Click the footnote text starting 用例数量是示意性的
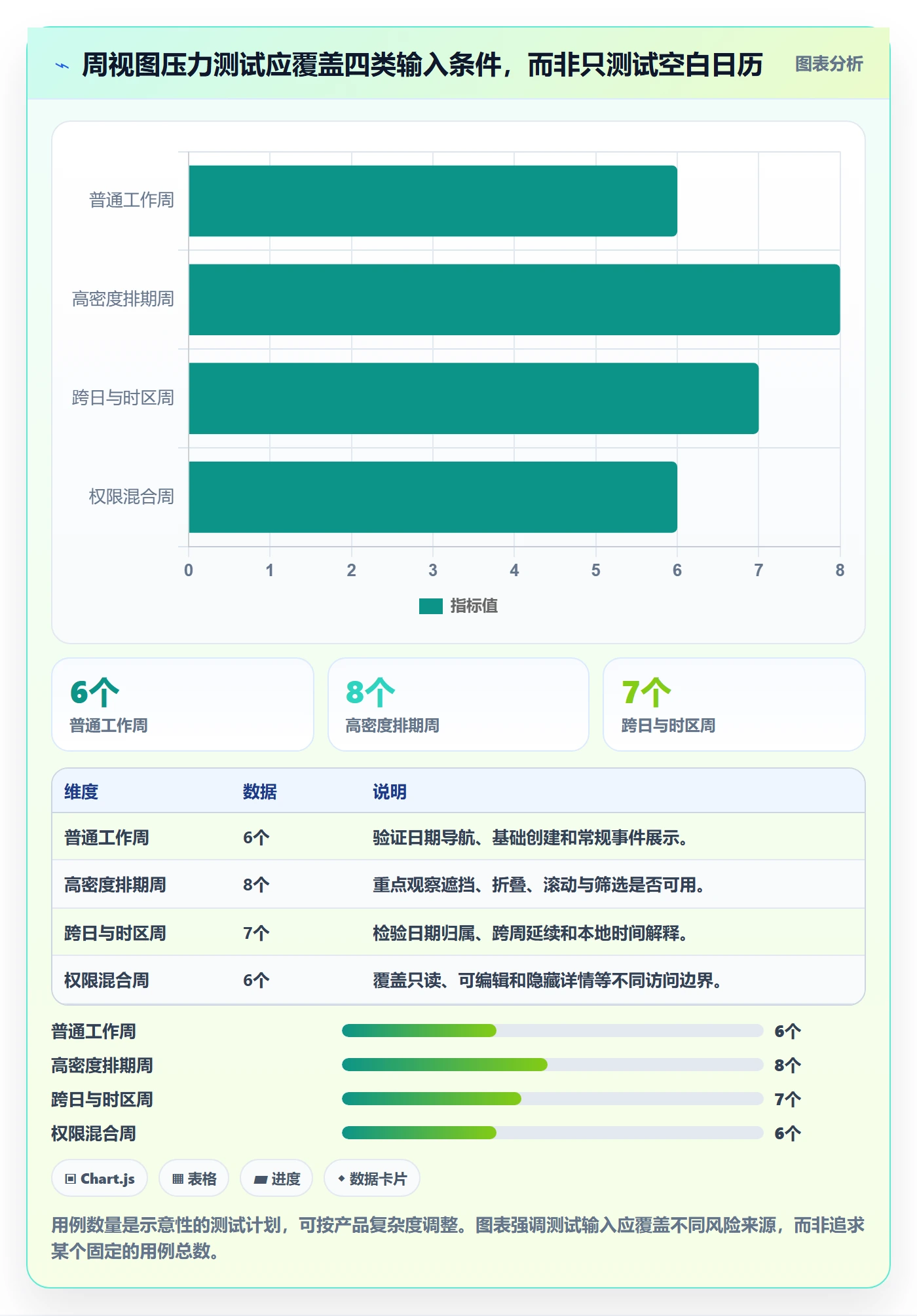 click(458, 1238)
